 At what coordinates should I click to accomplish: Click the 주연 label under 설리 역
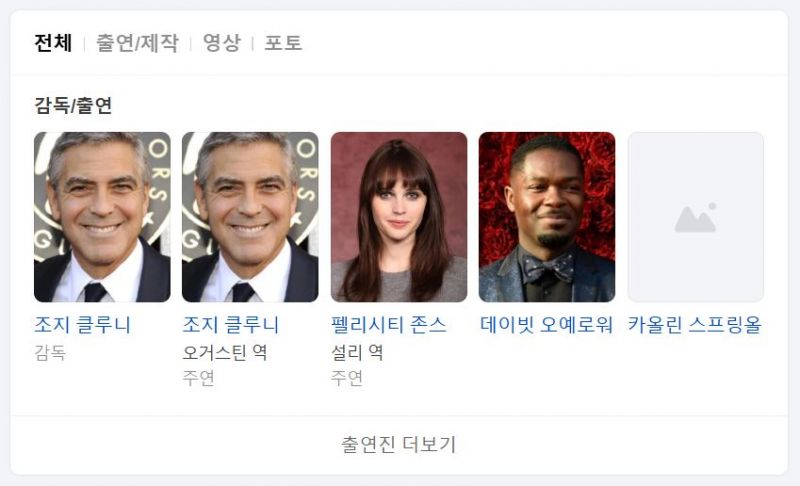[347, 378]
